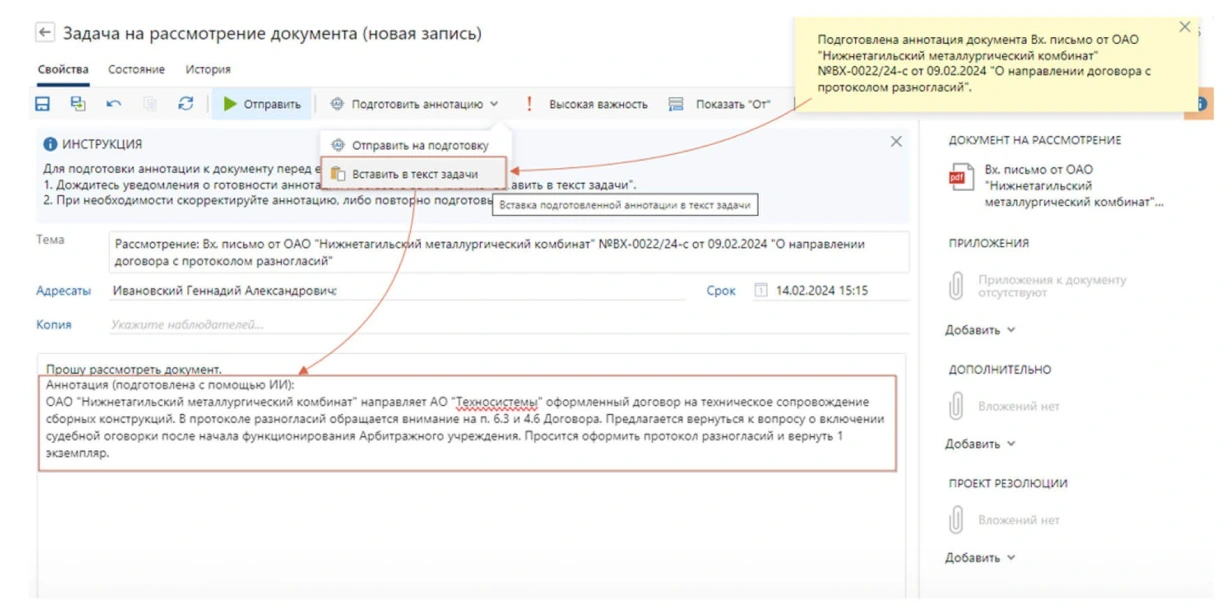Open Добавить dropdown under Приложения
The height and width of the screenshot is (614, 1228).
point(980,330)
